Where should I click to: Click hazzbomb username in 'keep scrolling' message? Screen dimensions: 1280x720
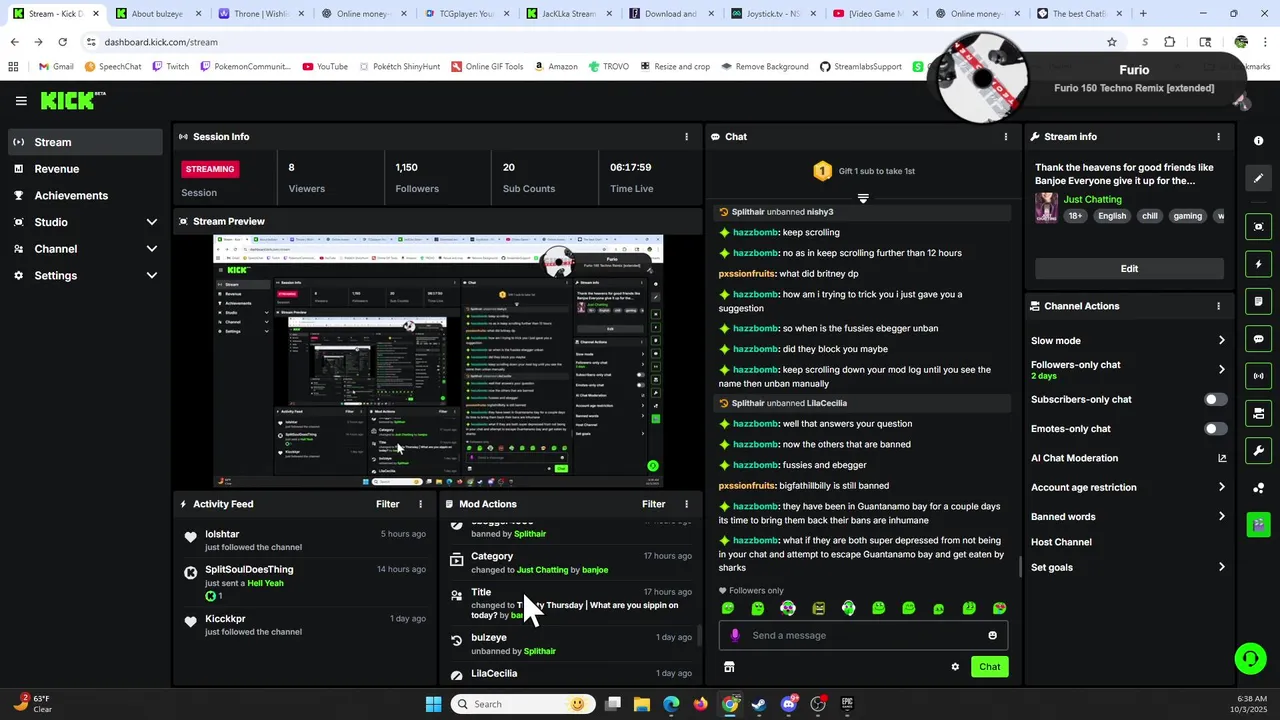(755, 233)
